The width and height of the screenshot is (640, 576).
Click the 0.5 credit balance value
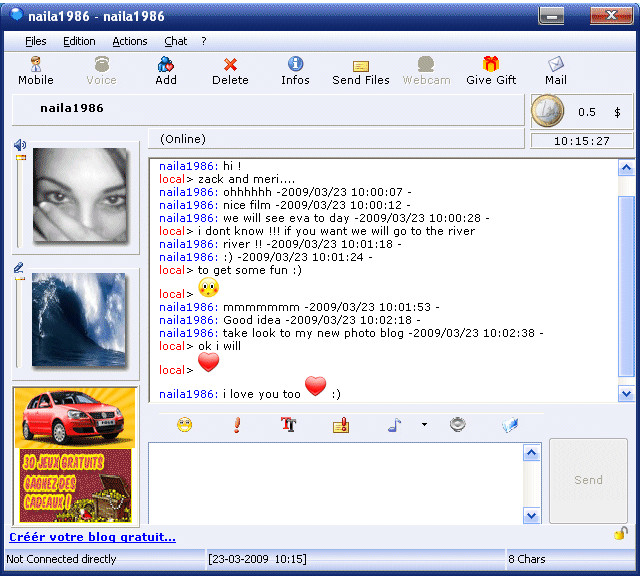click(587, 112)
